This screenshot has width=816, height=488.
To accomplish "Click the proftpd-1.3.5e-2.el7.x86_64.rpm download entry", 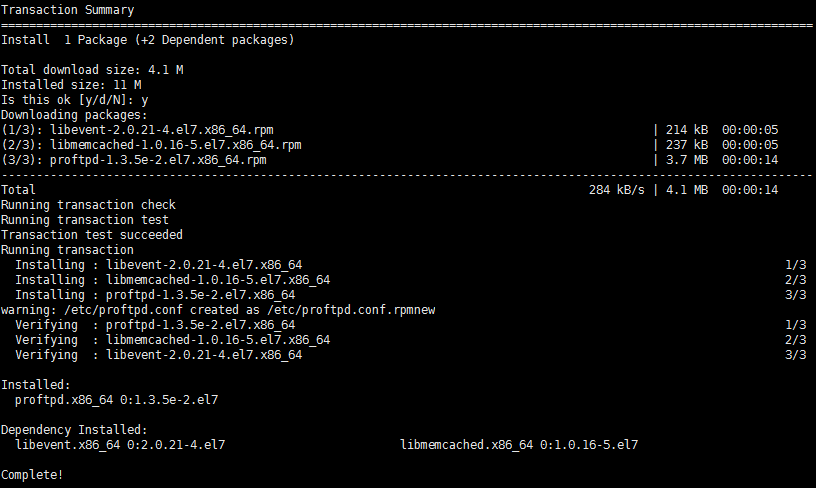I will click(x=134, y=160).
